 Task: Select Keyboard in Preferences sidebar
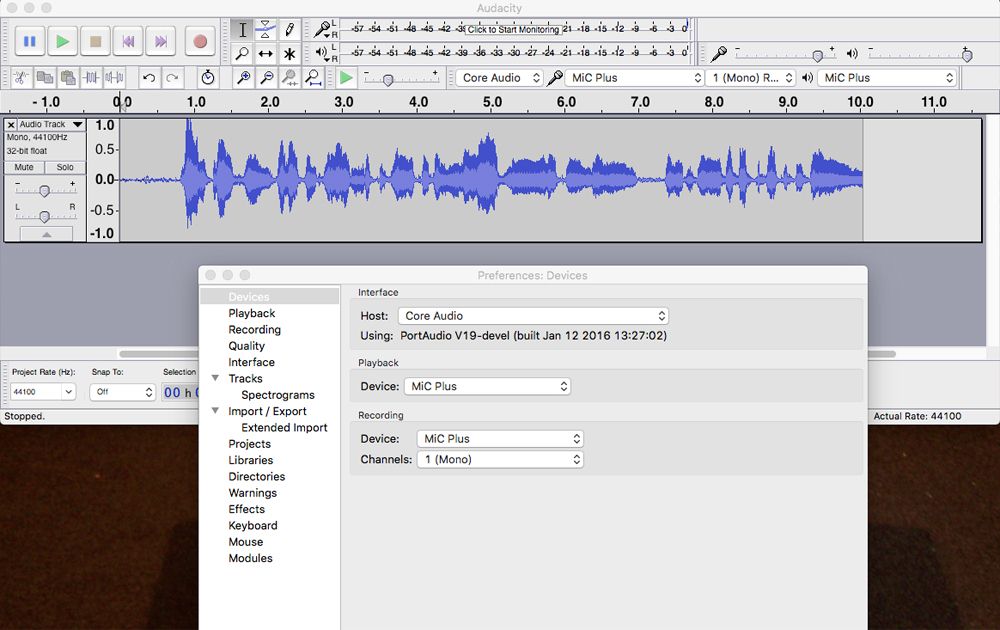(x=253, y=525)
